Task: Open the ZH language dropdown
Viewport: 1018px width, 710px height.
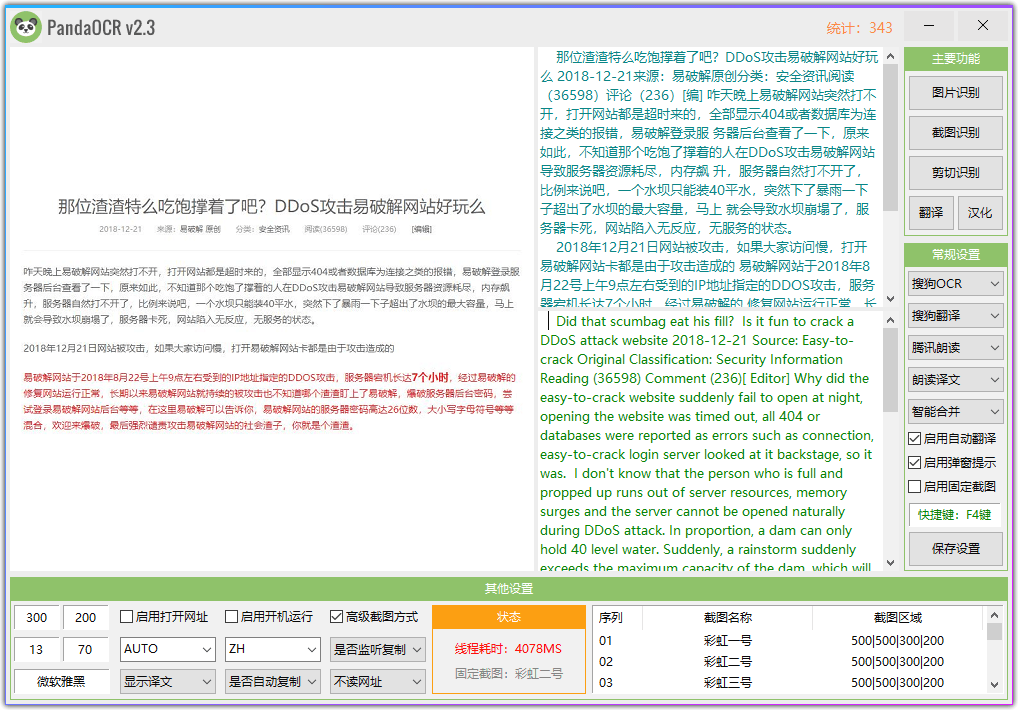Action: [x=271, y=649]
